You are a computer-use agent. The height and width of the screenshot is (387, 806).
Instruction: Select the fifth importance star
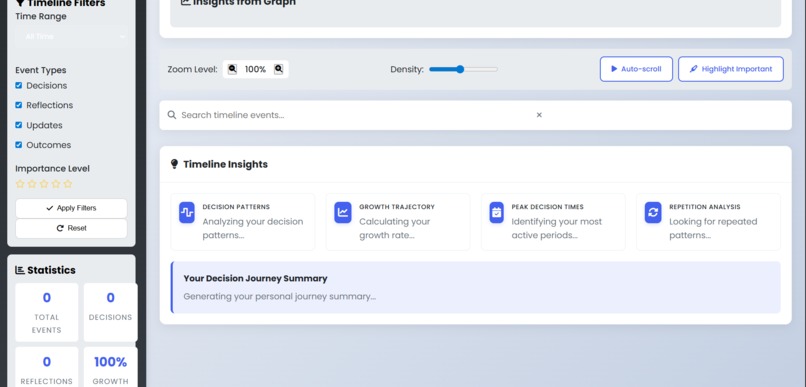[67, 183]
